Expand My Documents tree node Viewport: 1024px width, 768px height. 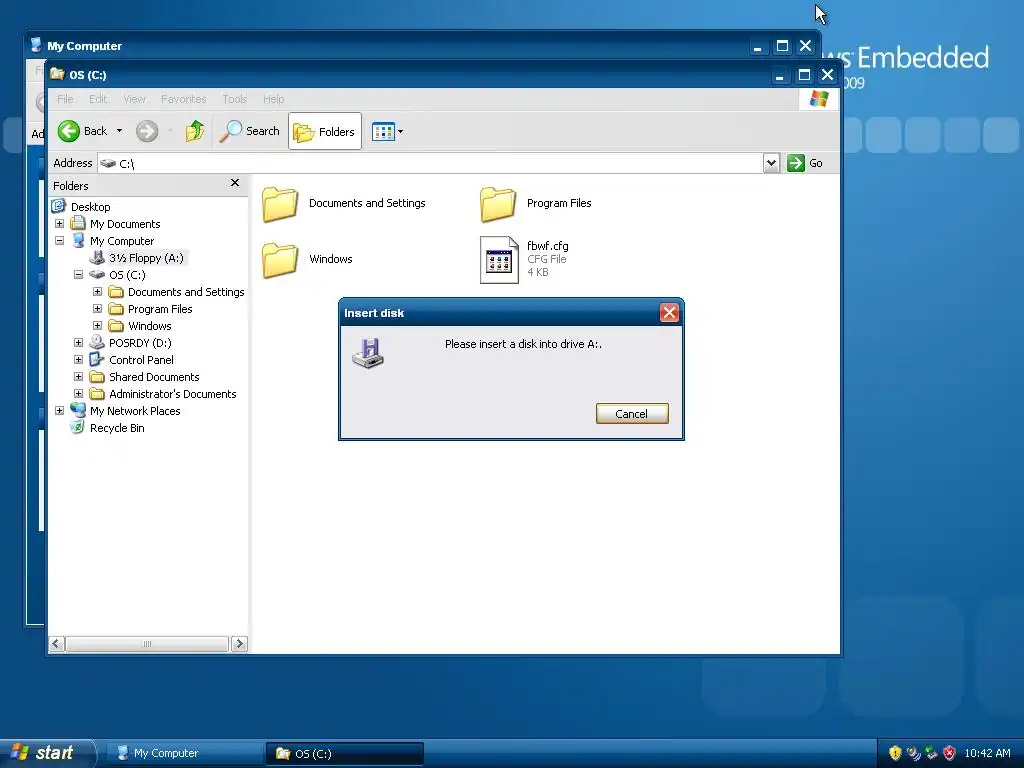[x=59, y=223]
